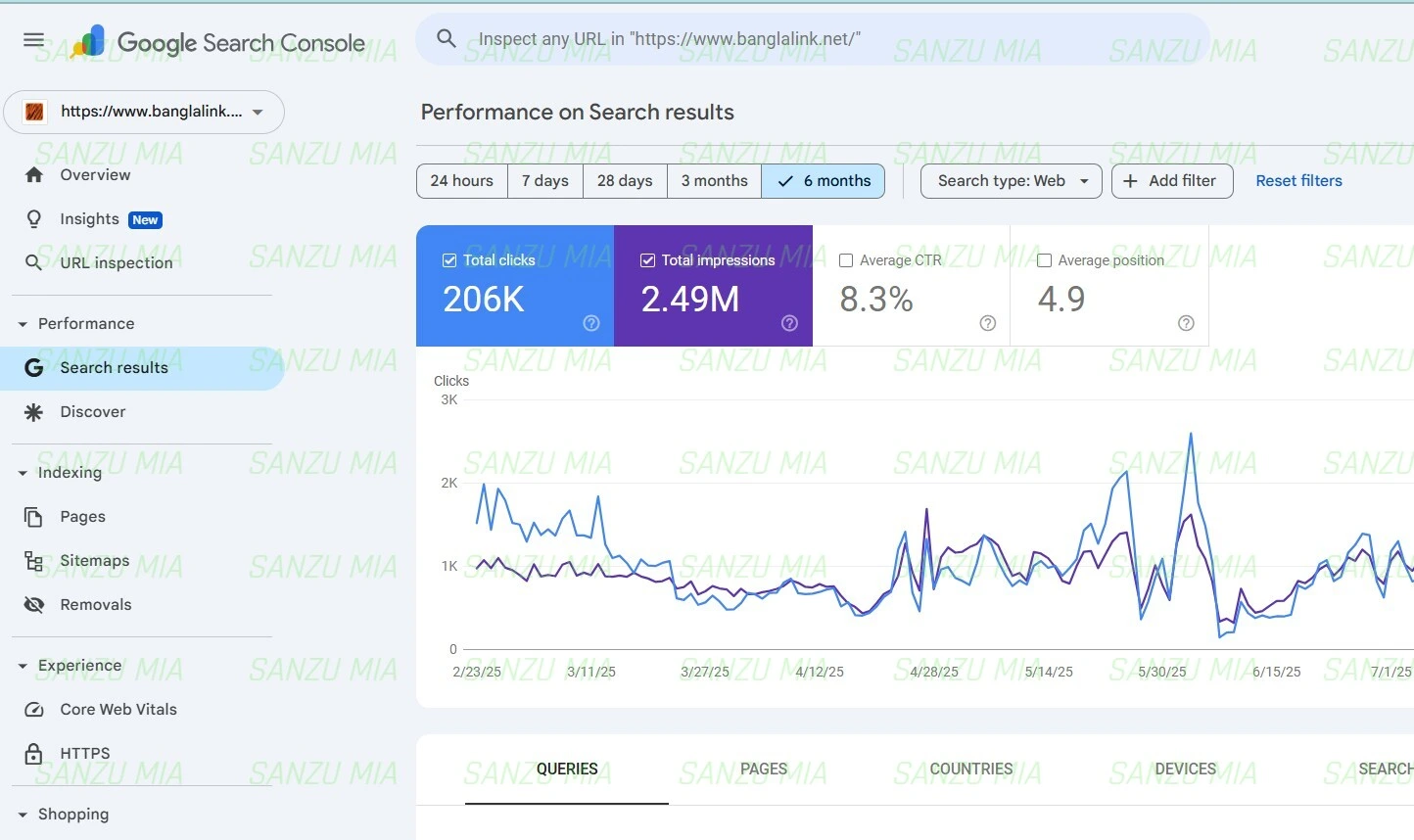Screen dimensions: 1414x840
Task: Open the COUNTRIES tab
Action: 970,770
